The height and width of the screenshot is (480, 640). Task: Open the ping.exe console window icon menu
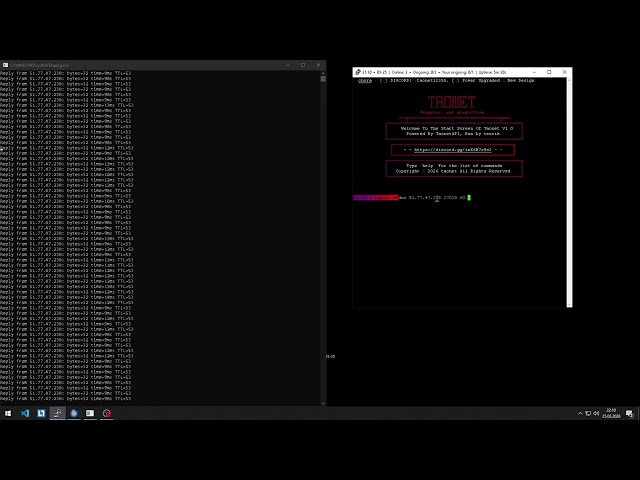pos(5,65)
